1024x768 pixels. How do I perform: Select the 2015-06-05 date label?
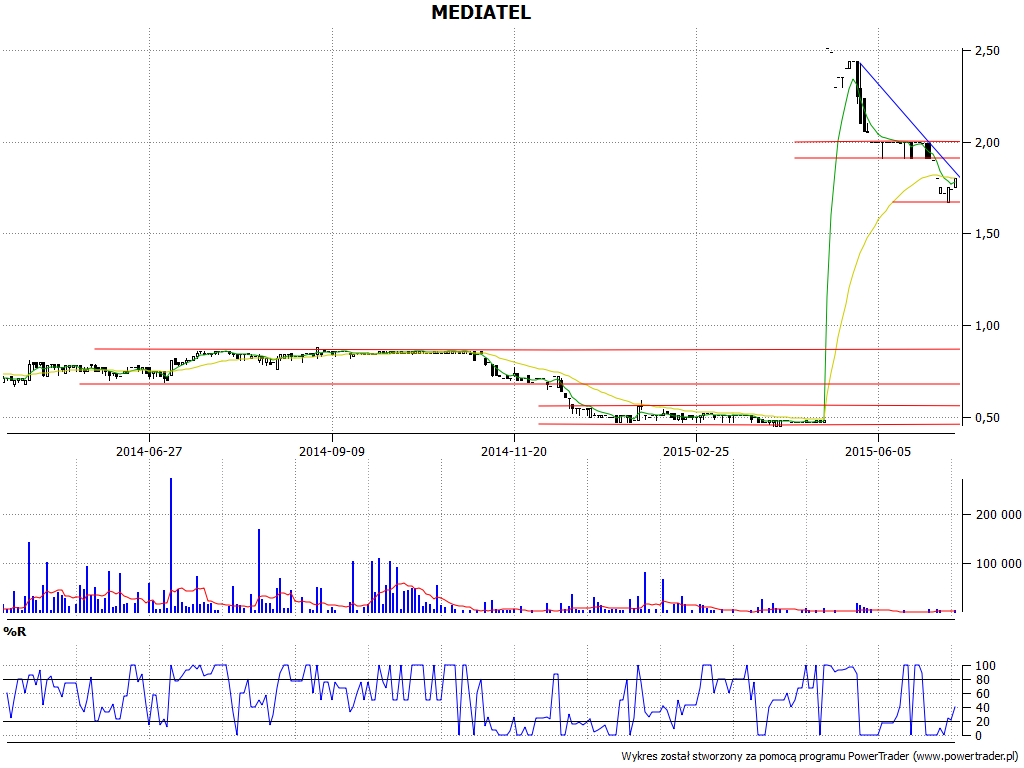pyautogui.click(x=878, y=451)
